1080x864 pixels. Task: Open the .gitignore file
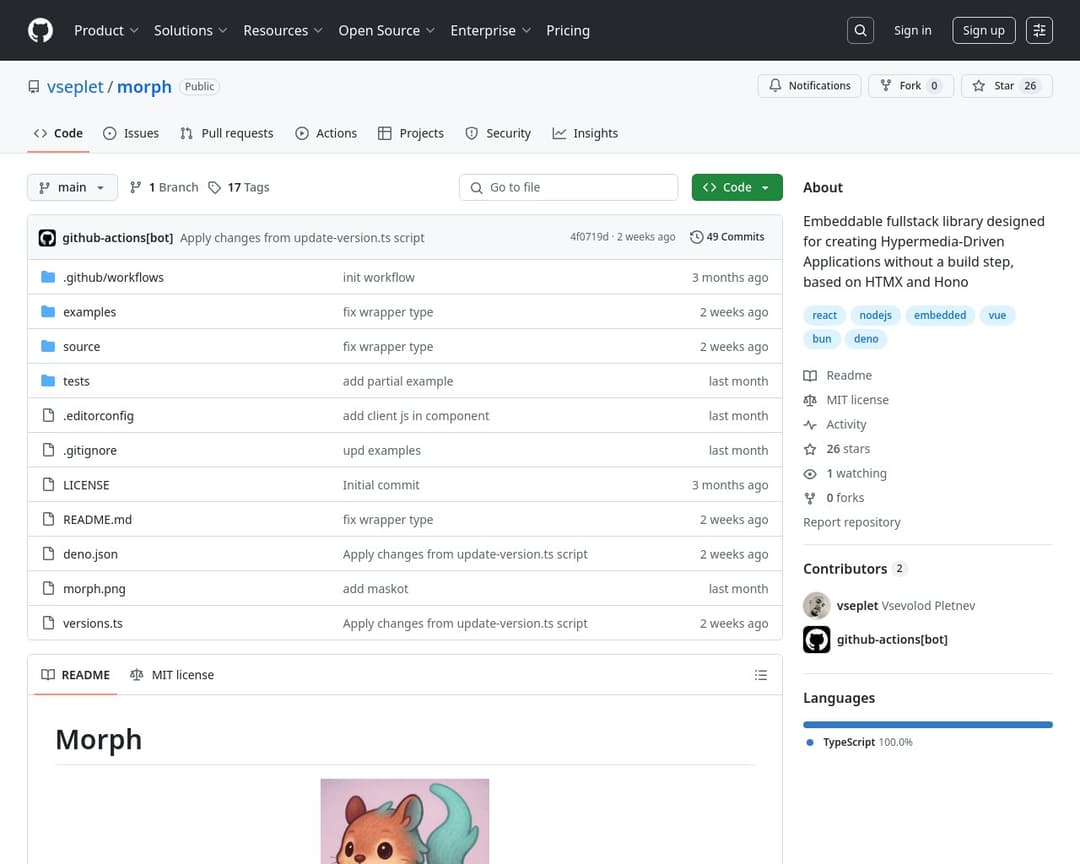pyautogui.click(x=90, y=450)
